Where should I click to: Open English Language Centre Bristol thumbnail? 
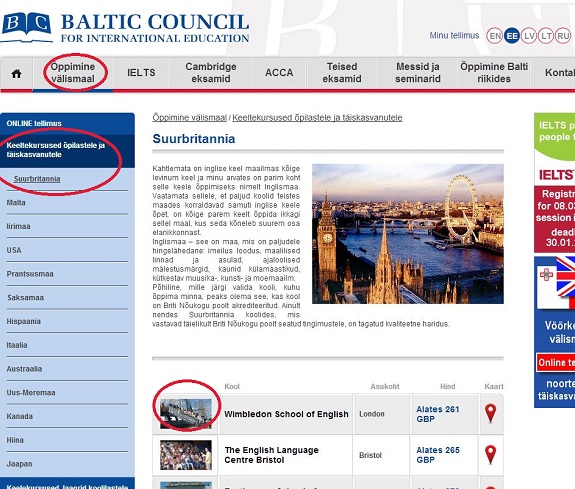click(186, 455)
